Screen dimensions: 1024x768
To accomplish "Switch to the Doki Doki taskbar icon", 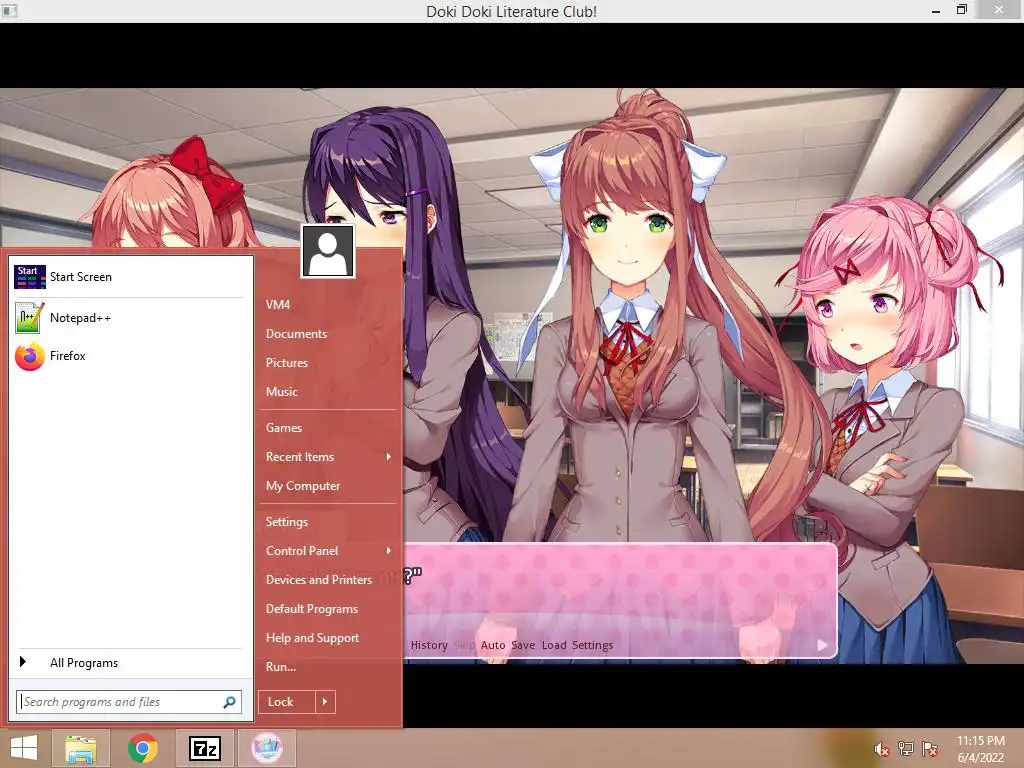I will click(267, 748).
